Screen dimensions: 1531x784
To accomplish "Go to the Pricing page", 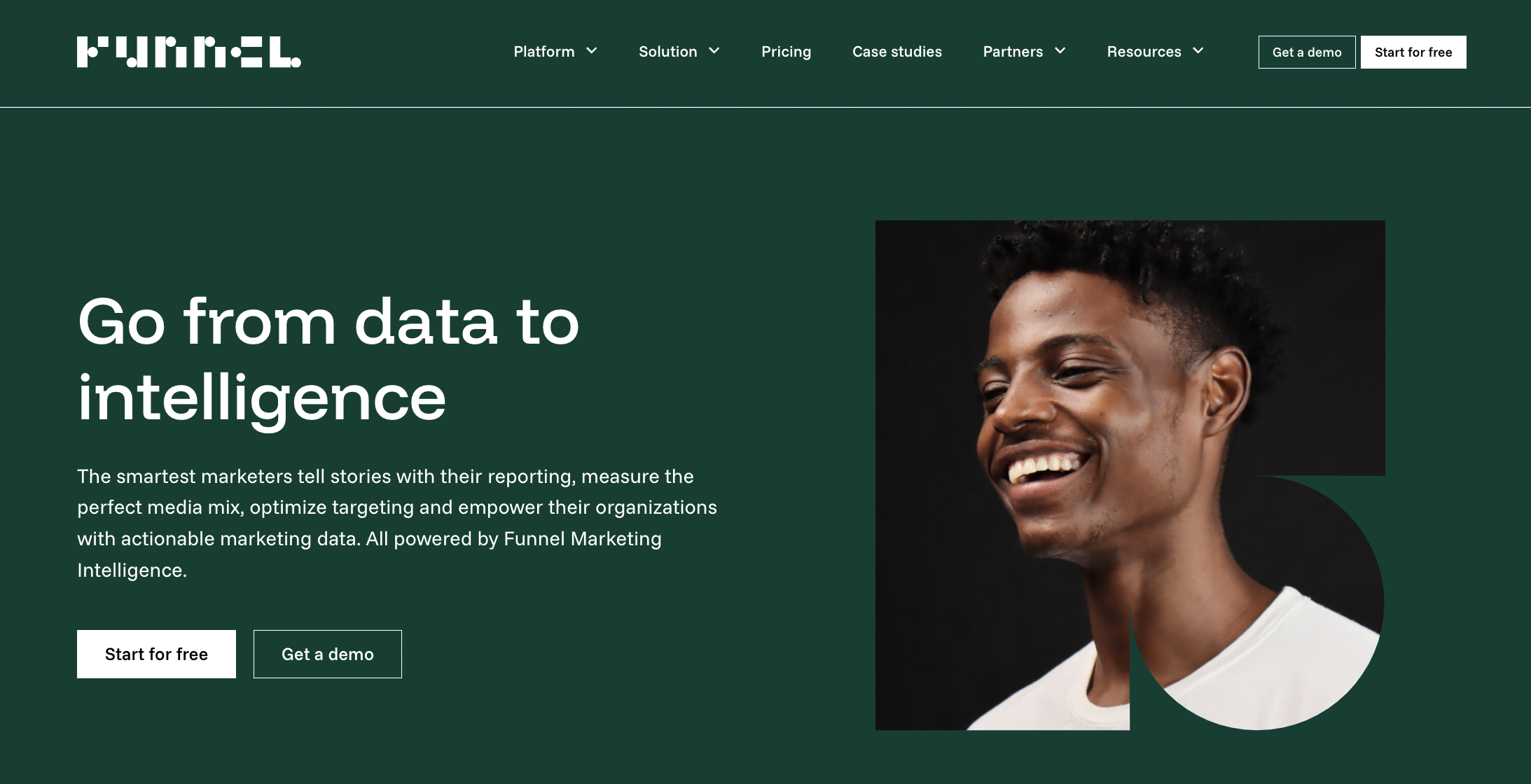I will click(786, 52).
